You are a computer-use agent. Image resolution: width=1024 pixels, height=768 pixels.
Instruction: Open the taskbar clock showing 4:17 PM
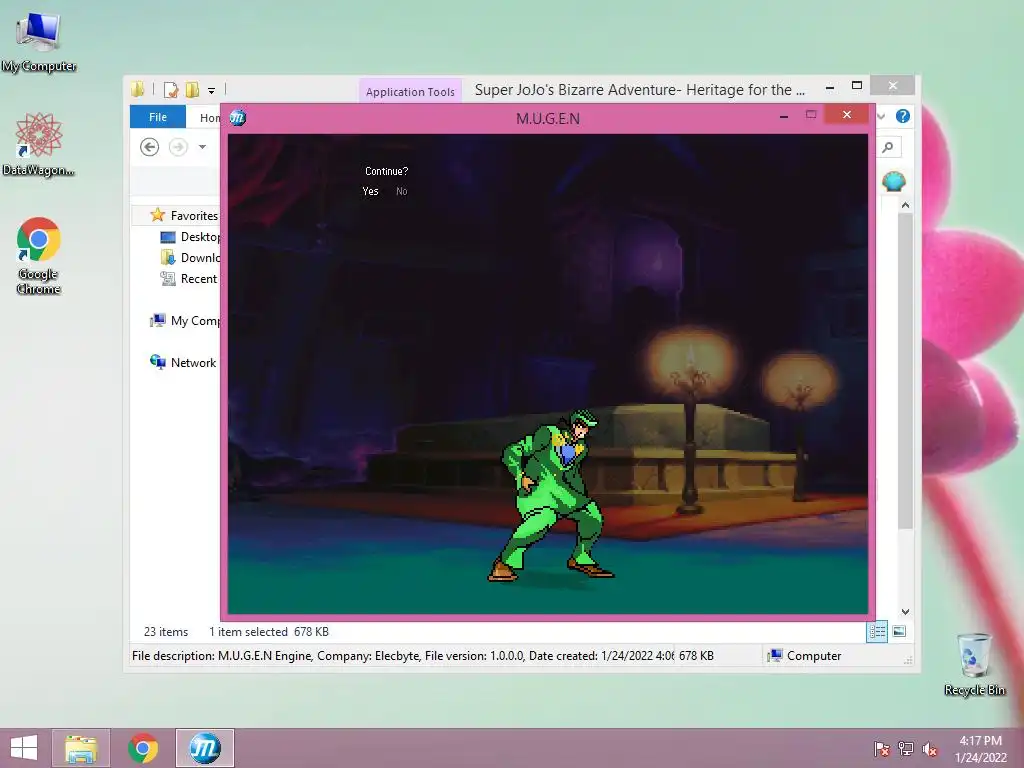point(980,749)
